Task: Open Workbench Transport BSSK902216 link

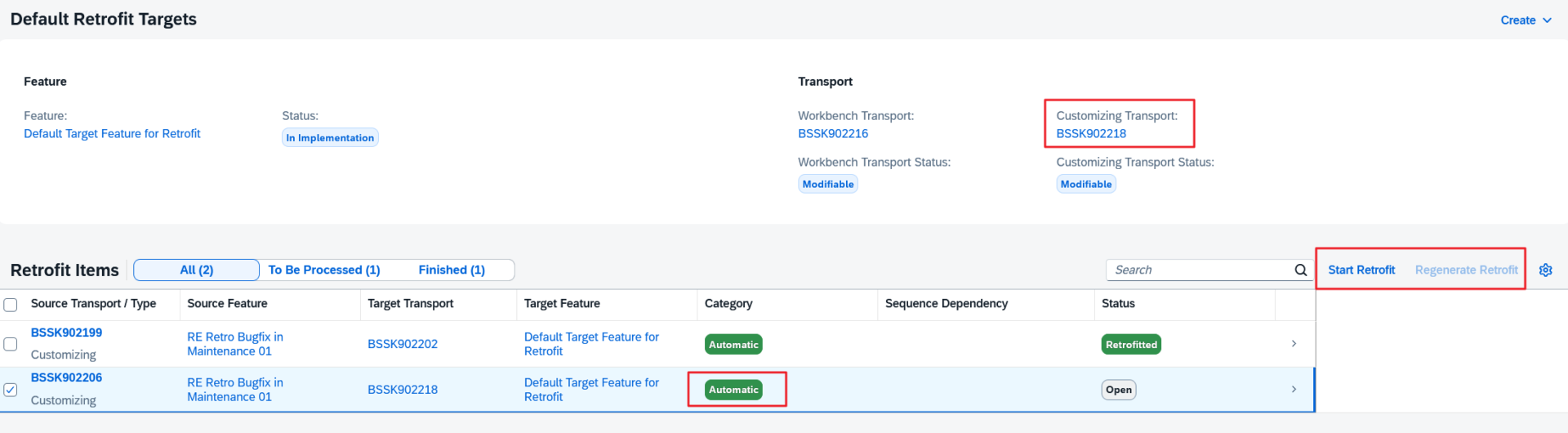Action: coord(832,134)
